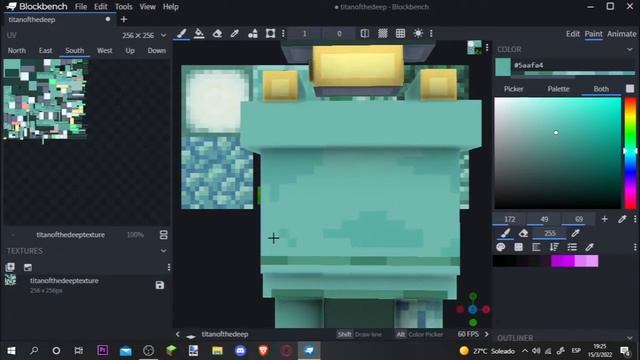Select the Up face in UV panel
This screenshot has width=640, height=360.
pyautogui.click(x=130, y=51)
